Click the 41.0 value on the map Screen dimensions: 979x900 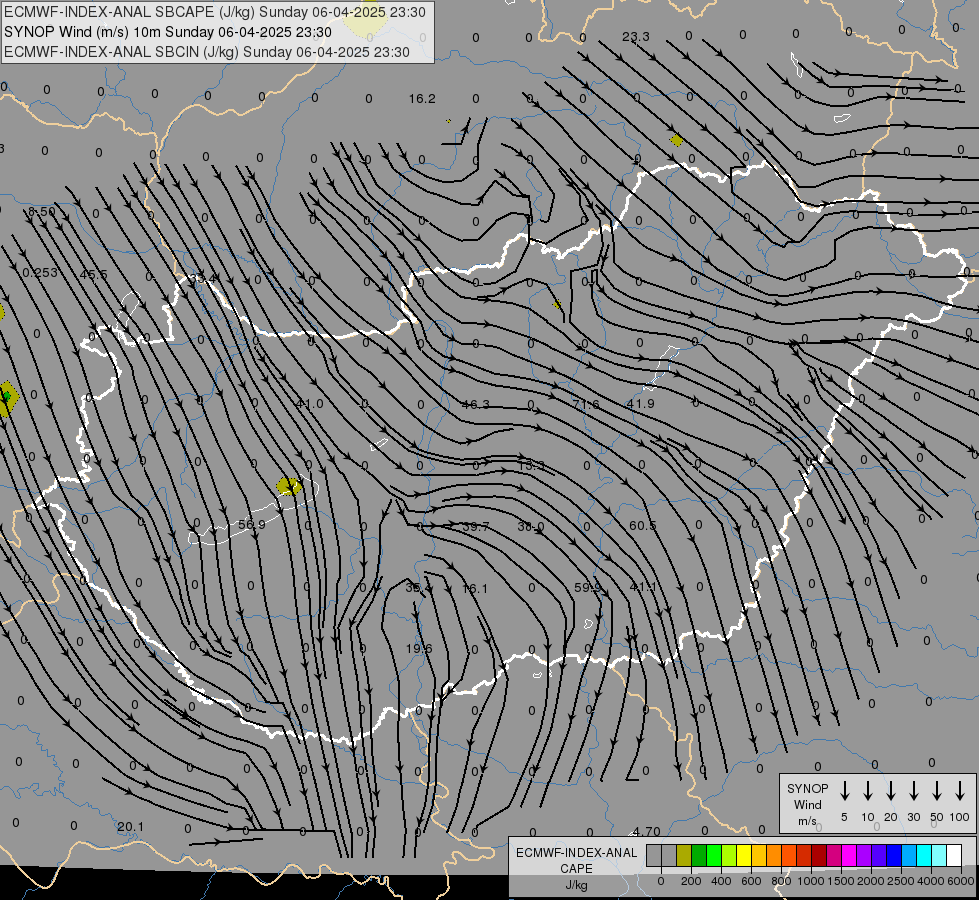coord(310,404)
